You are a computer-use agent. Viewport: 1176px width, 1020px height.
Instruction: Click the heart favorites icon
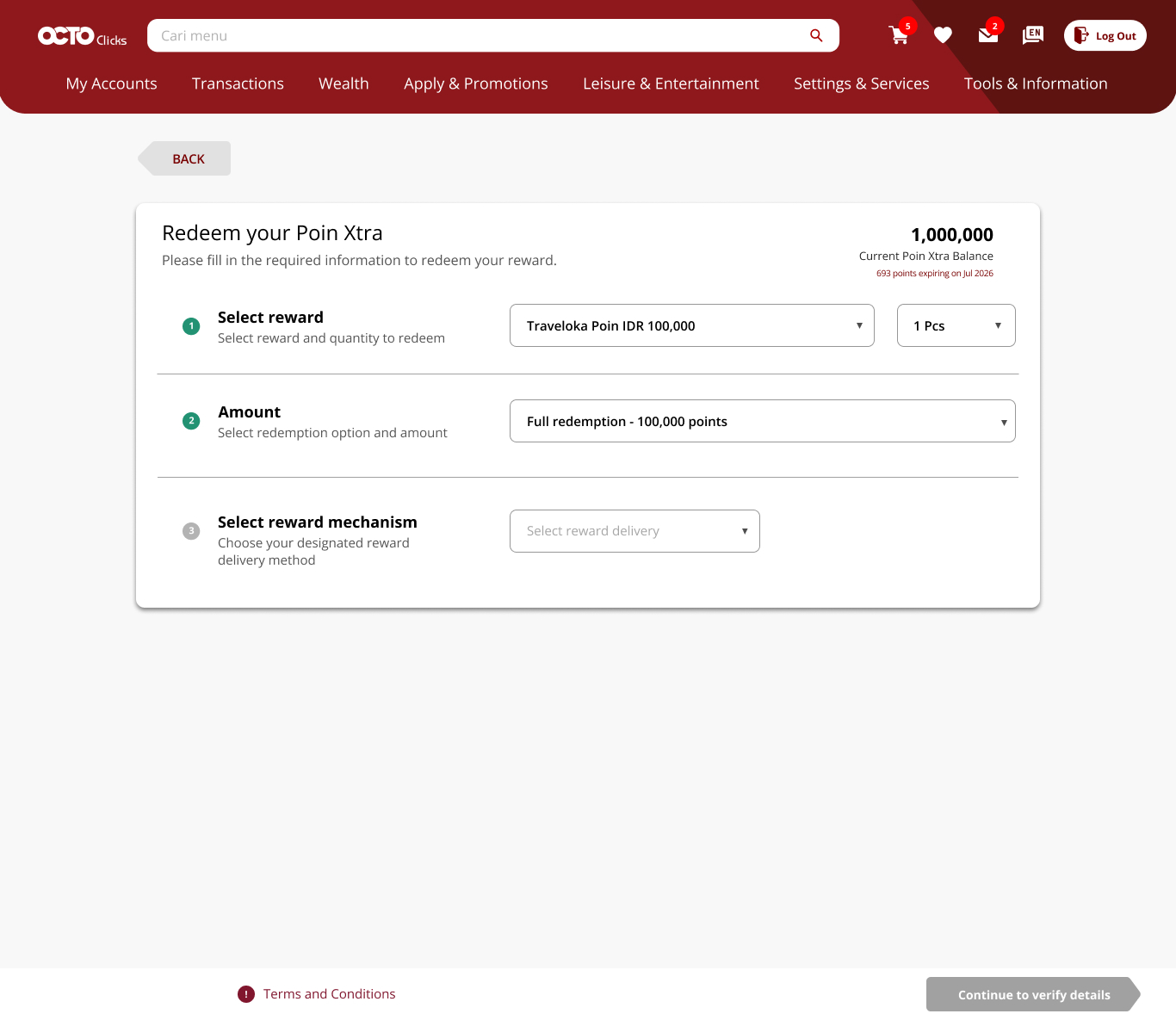click(943, 35)
